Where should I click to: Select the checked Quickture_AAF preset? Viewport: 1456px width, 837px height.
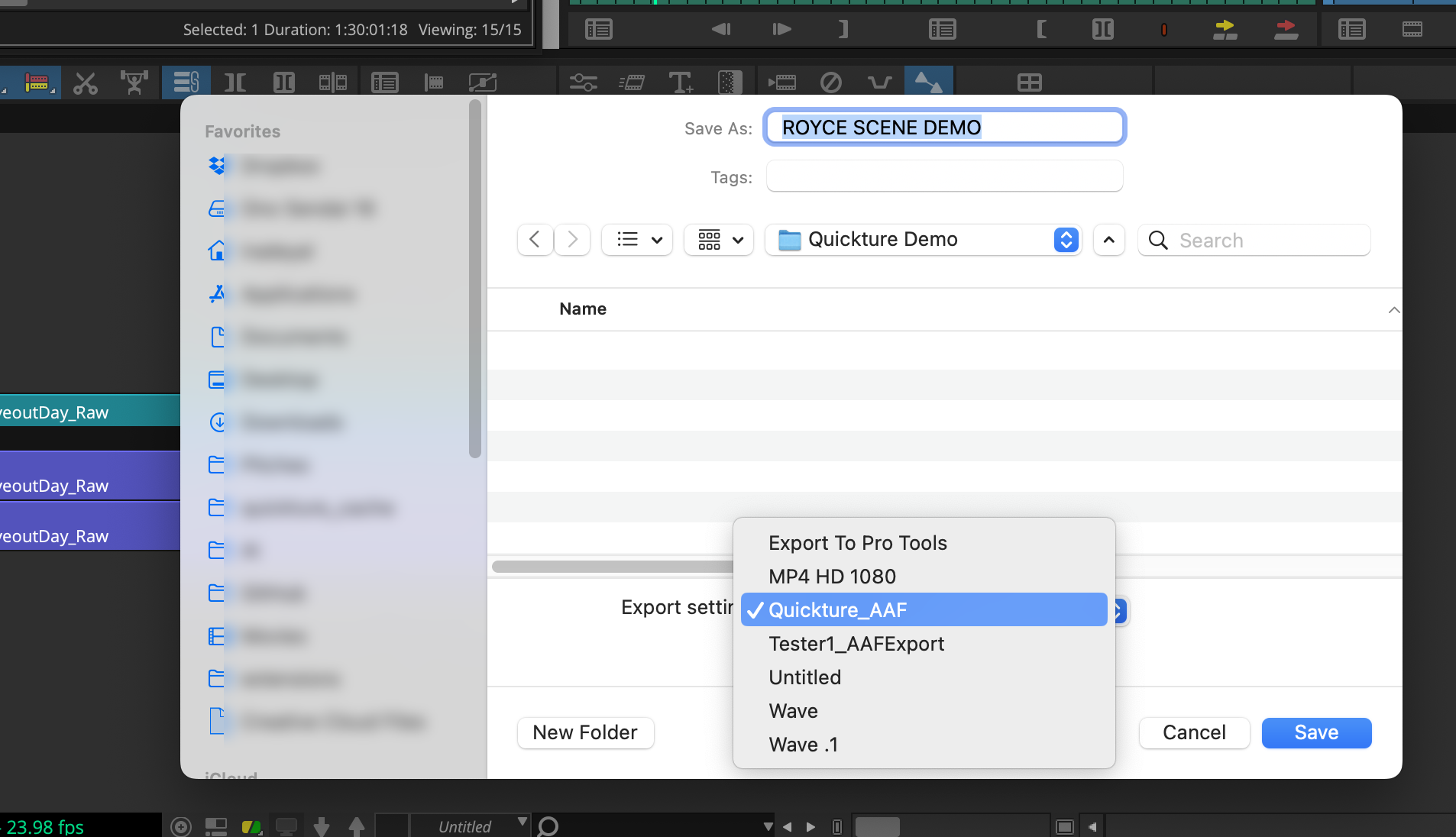924,609
